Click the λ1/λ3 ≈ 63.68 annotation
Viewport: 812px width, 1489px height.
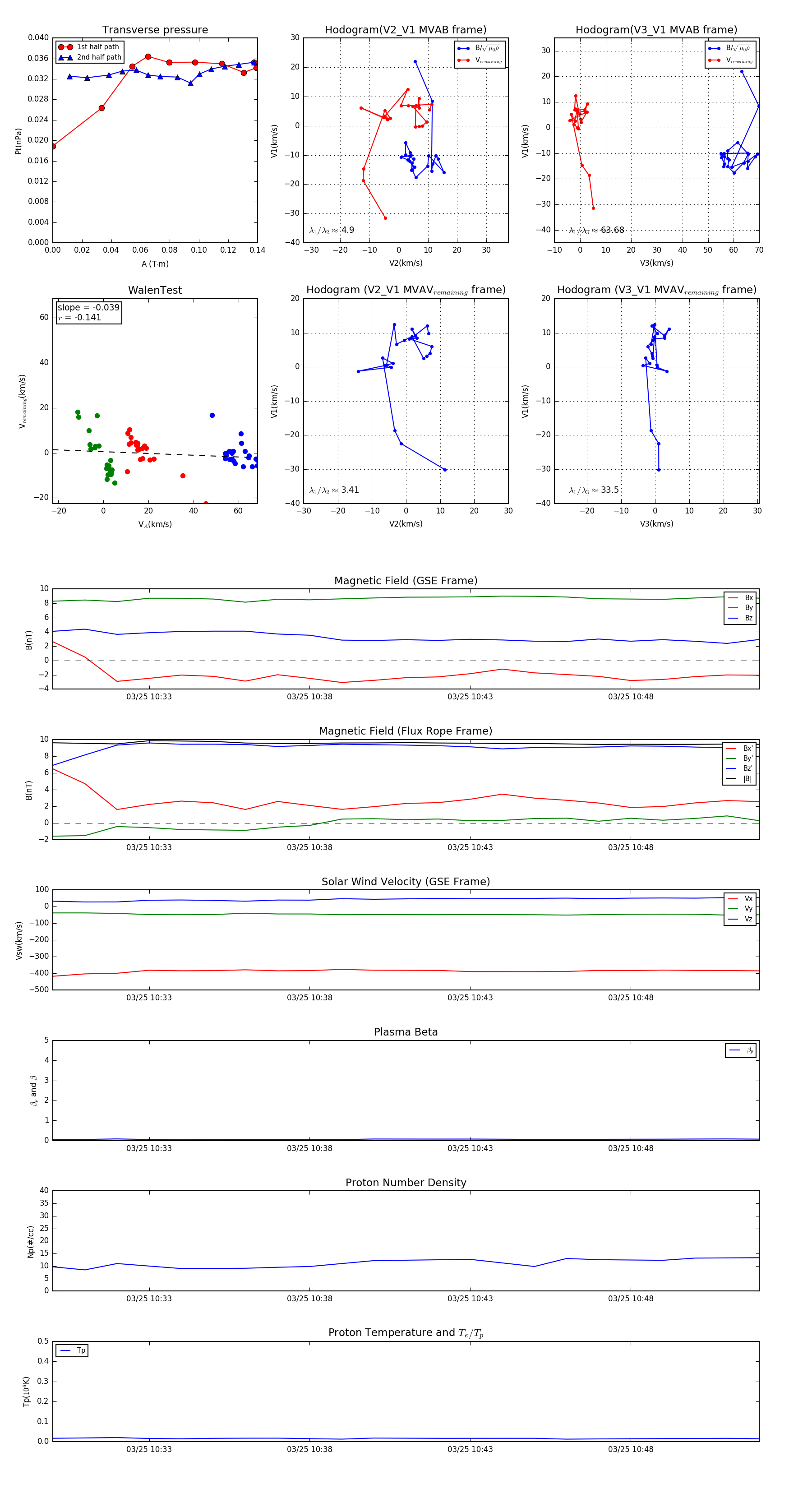tap(596, 230)
